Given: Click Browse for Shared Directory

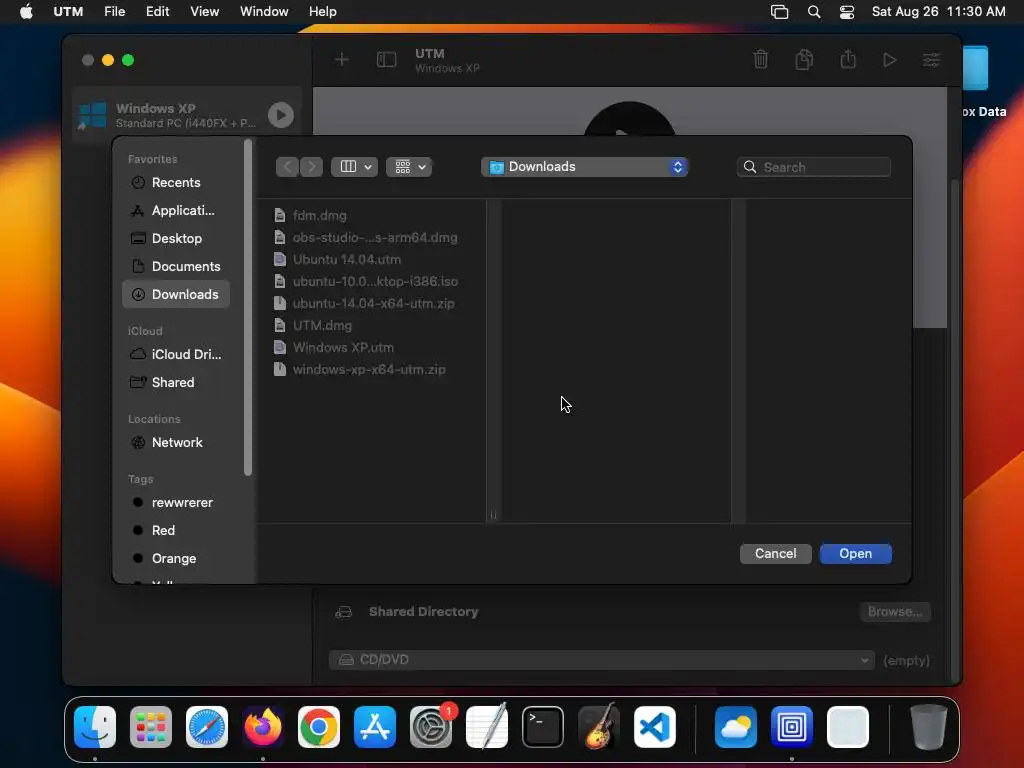Looking at the screenshot, I should pyautogui.click(x=895, y=612).
